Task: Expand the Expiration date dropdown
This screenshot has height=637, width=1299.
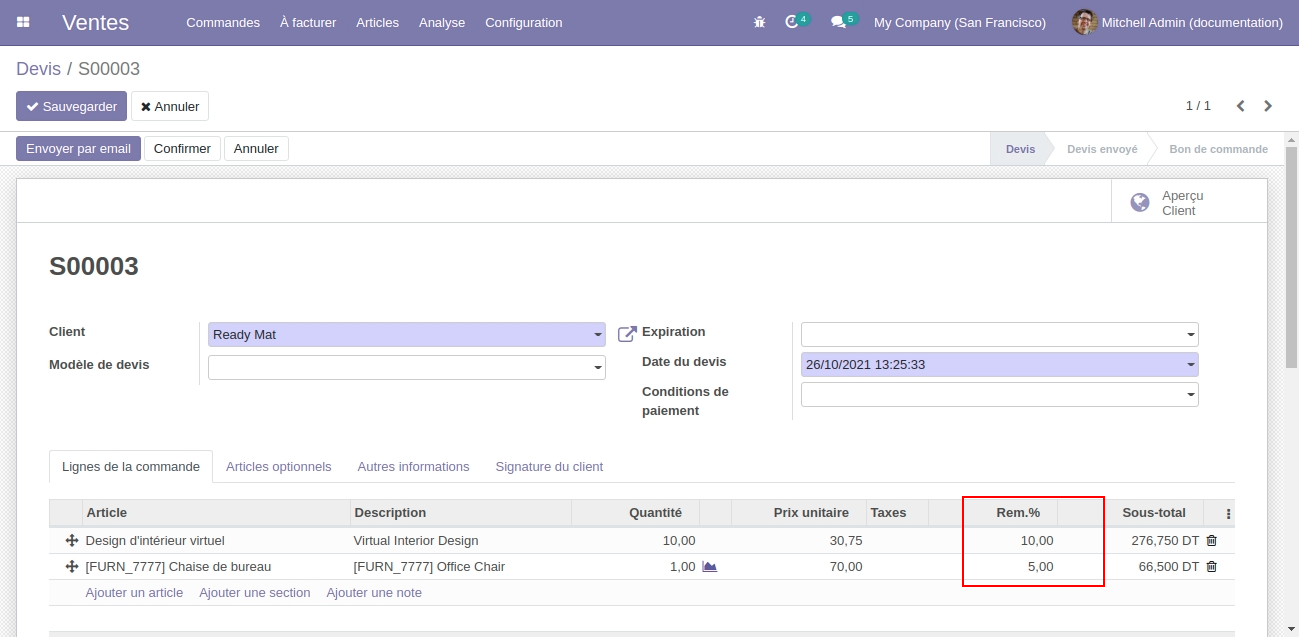Action: coord(1191,335)
